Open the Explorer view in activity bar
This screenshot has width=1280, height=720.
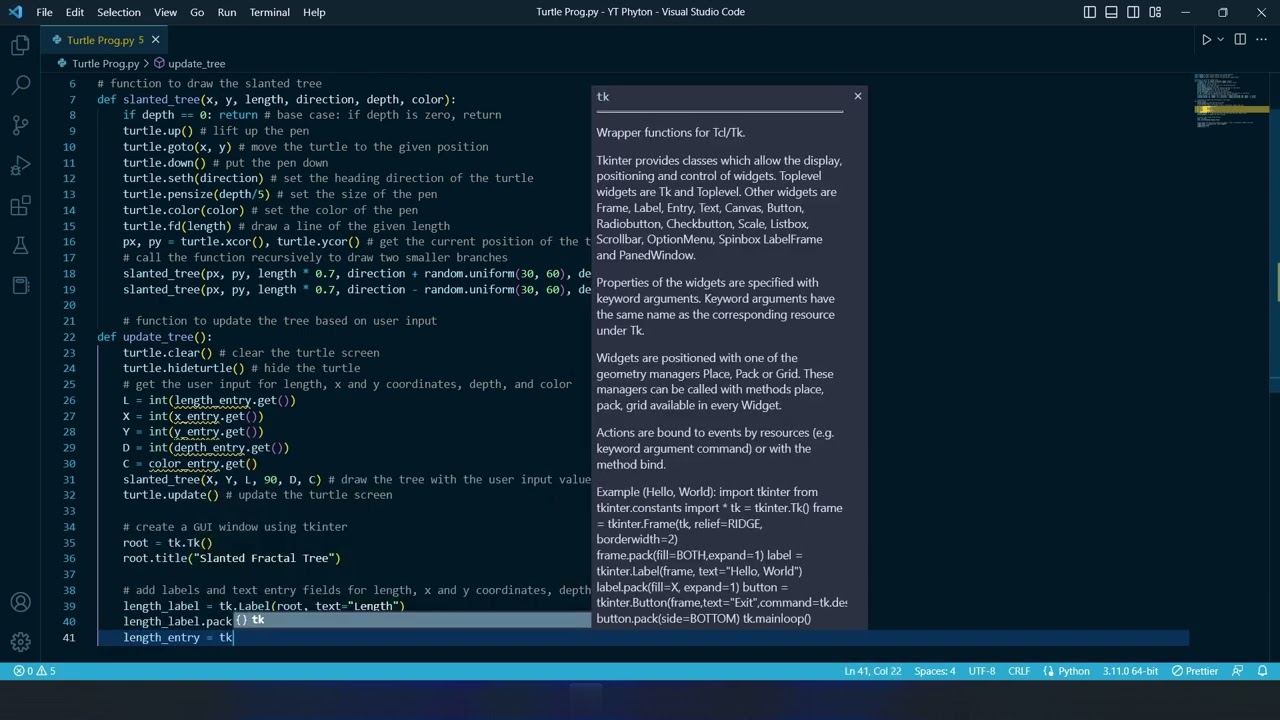point(20,45)
